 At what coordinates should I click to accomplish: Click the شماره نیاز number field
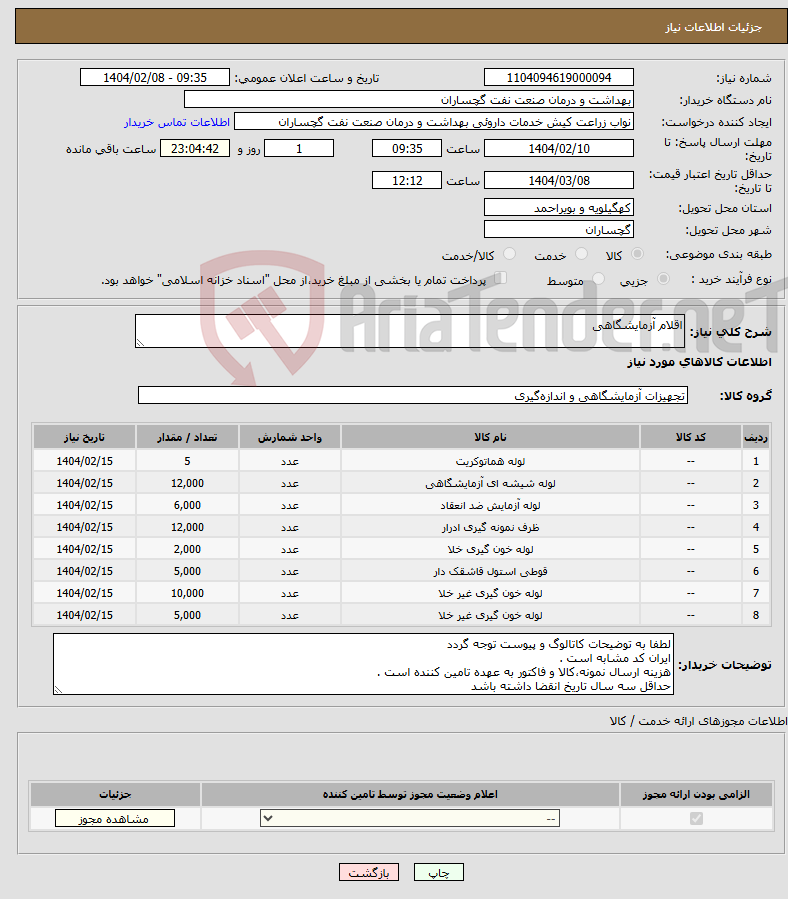click(x=559, y=77)
